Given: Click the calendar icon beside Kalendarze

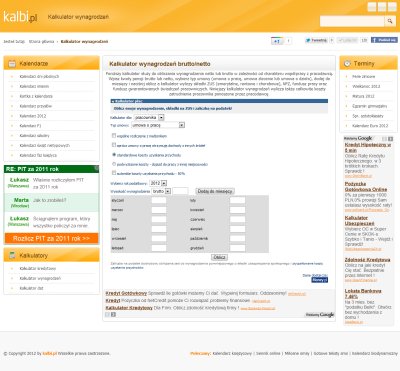Looking at the screenshot, I should pyautogui.click(x=12, y=63).
